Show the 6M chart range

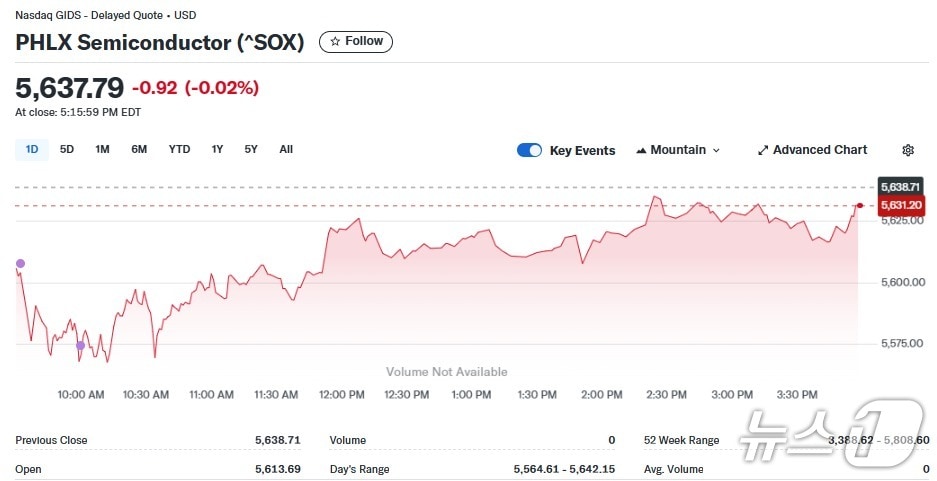tap(139, 150)
